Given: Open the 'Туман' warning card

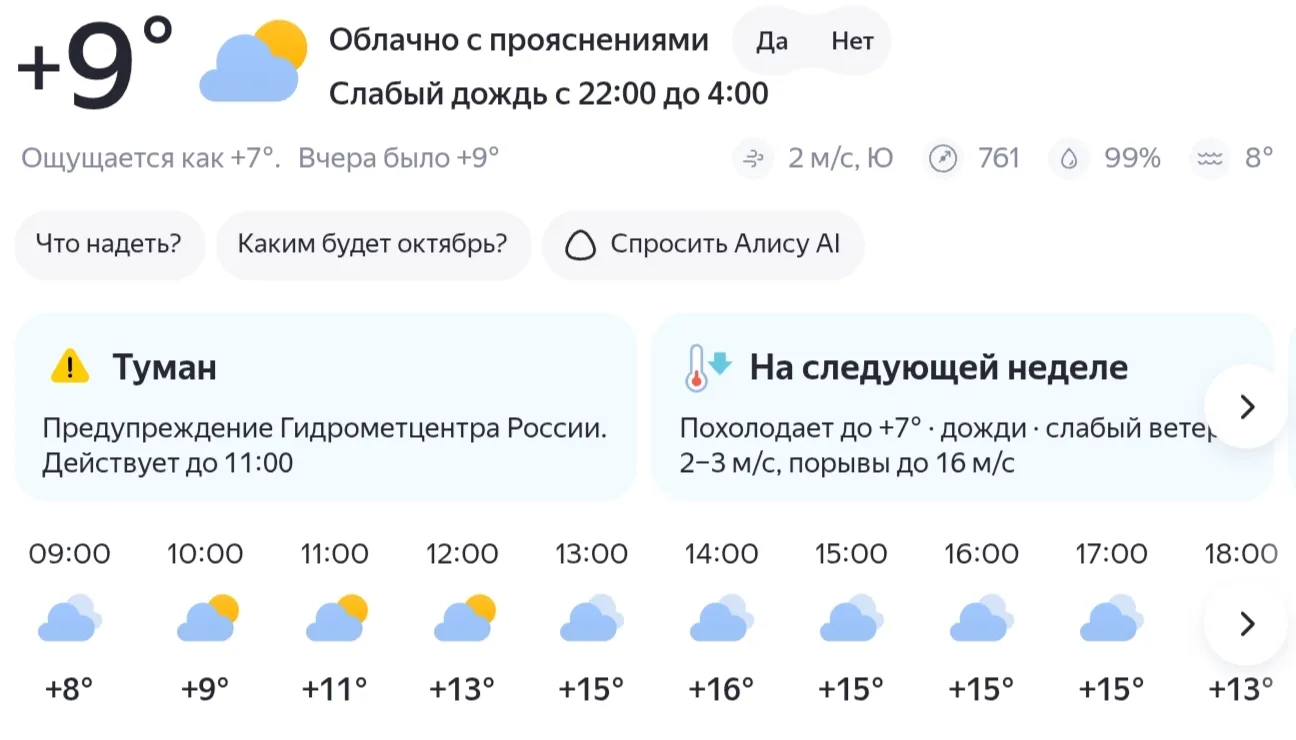Looking at the screenshot, I should 326,407.
